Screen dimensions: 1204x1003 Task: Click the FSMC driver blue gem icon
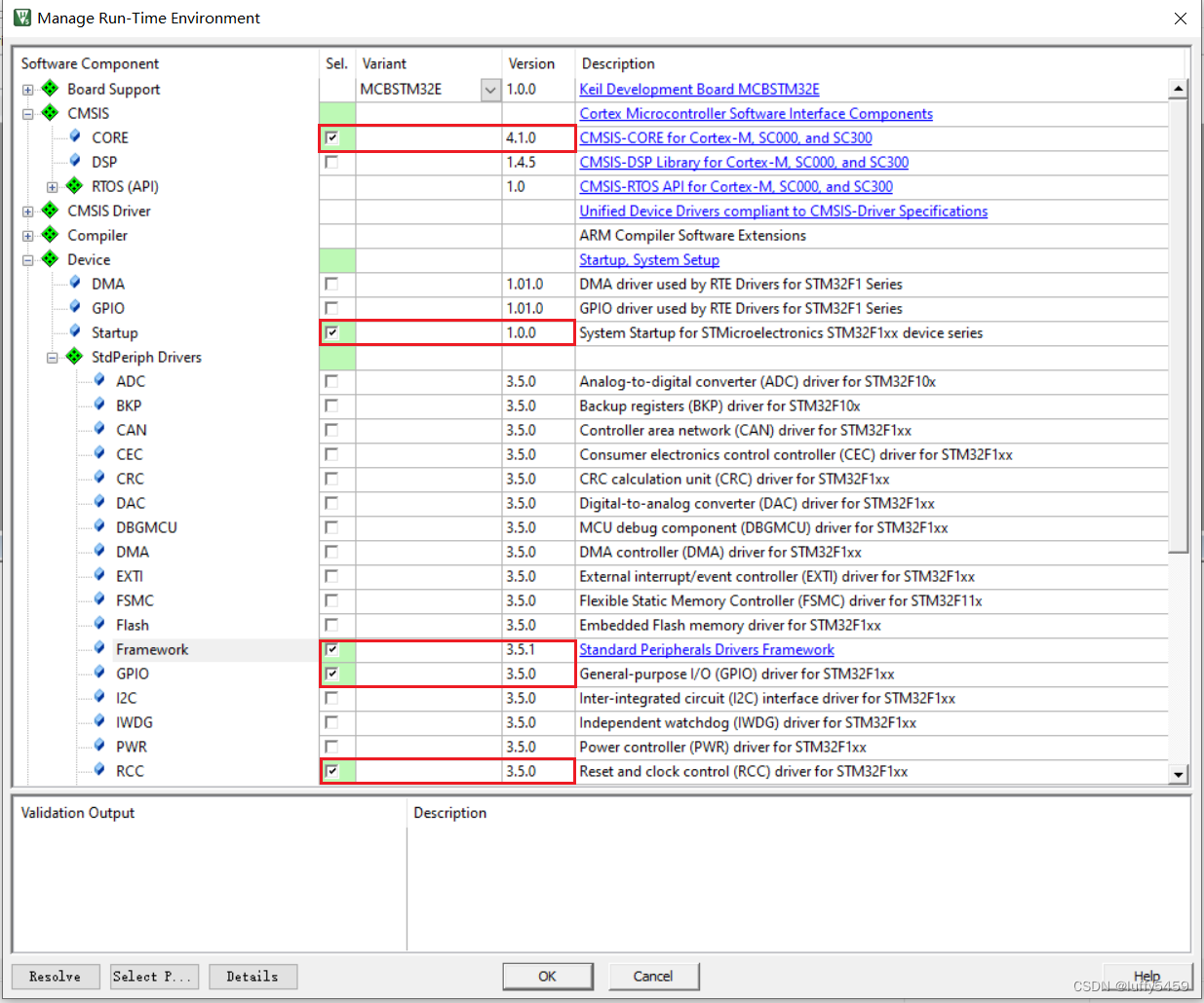pyautogui.click(x=99, y=599)
